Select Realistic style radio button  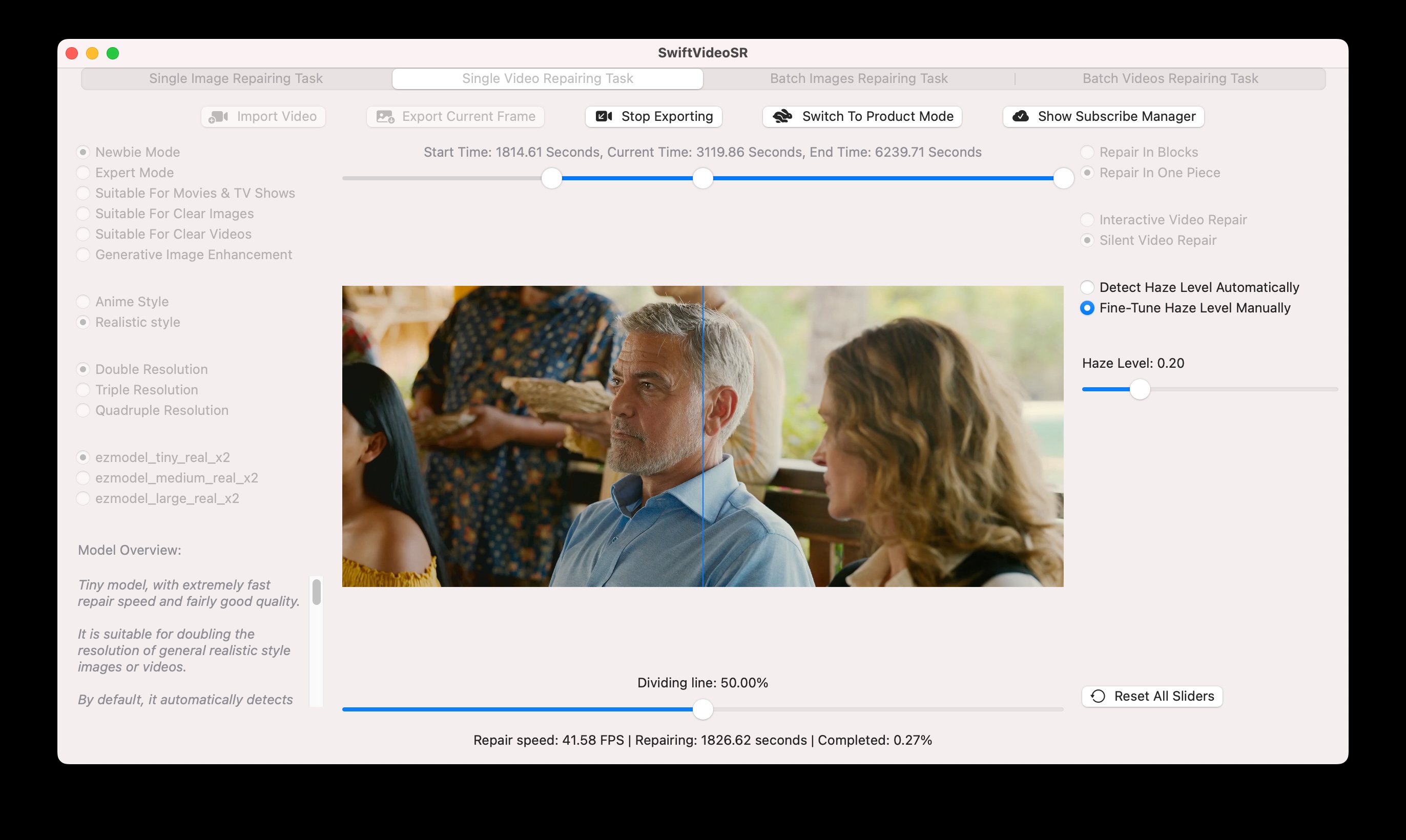click(83, 322)
